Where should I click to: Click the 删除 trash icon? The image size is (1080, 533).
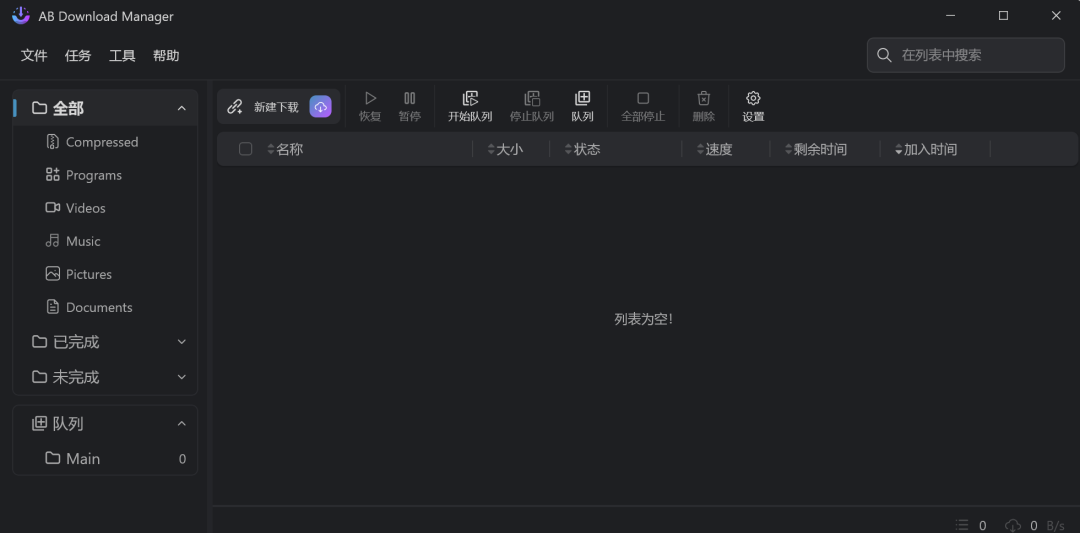tap(703, 98)
